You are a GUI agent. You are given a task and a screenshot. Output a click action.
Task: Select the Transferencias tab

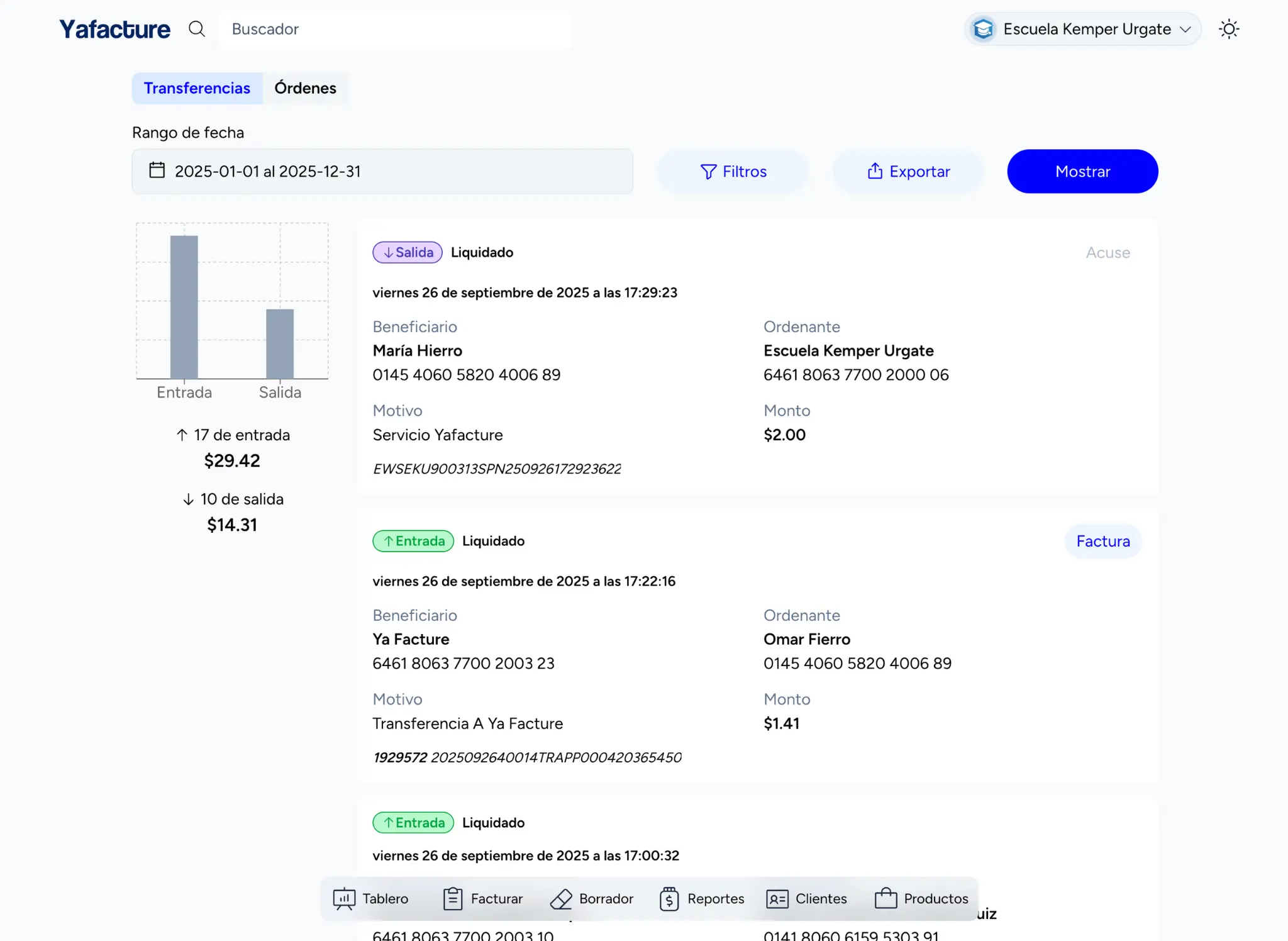[x=197, y=88]
